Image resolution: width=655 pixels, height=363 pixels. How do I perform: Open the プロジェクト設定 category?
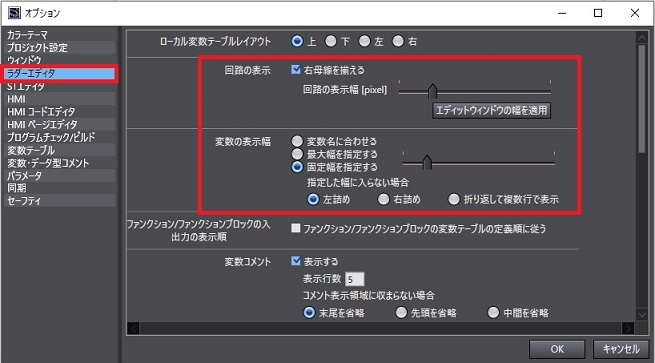pos(60,47)
